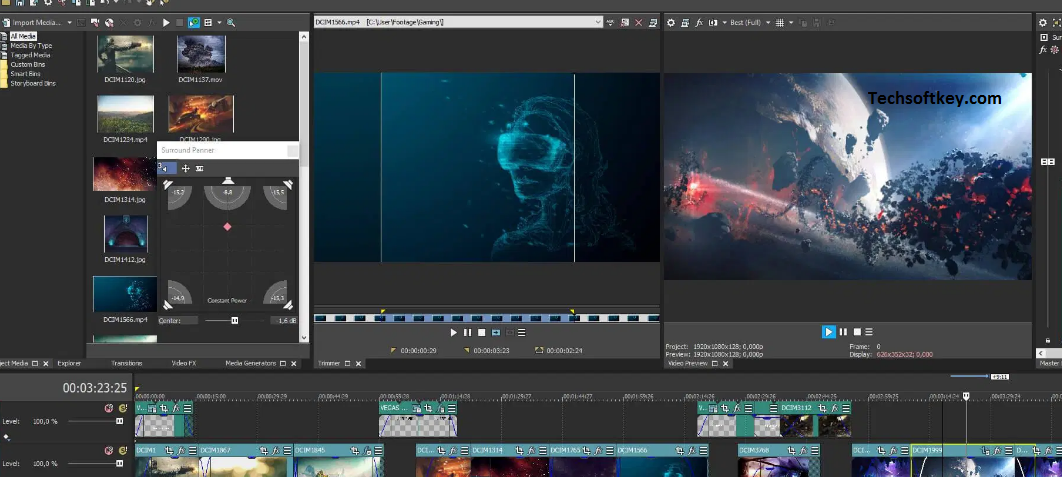Open the Views dropdown arrow in Project Media
Image resolution: width=1062 pixels, height=477 pixels.
[219, 22]
